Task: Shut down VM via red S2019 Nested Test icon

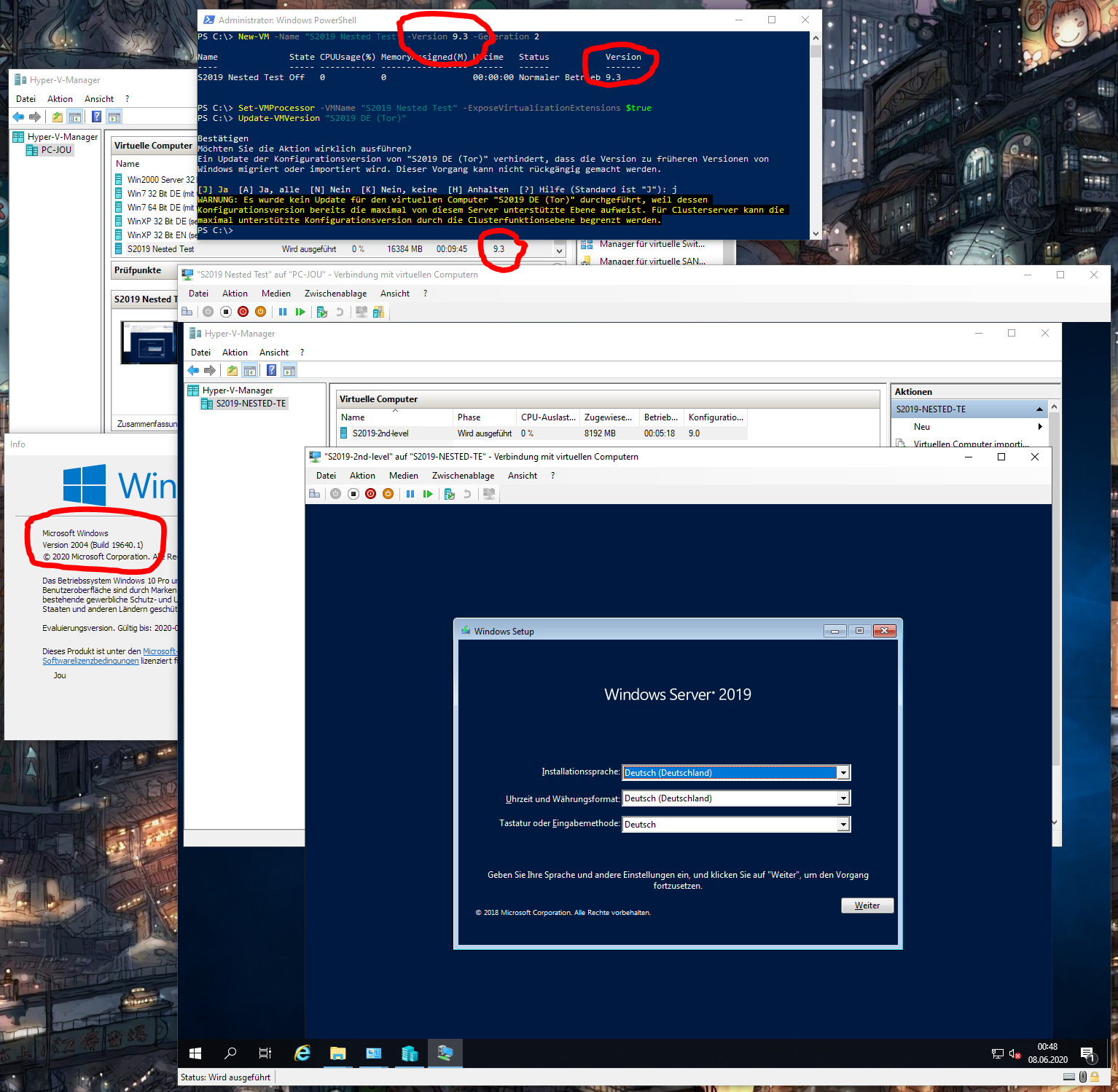Action: pos(243,312)
